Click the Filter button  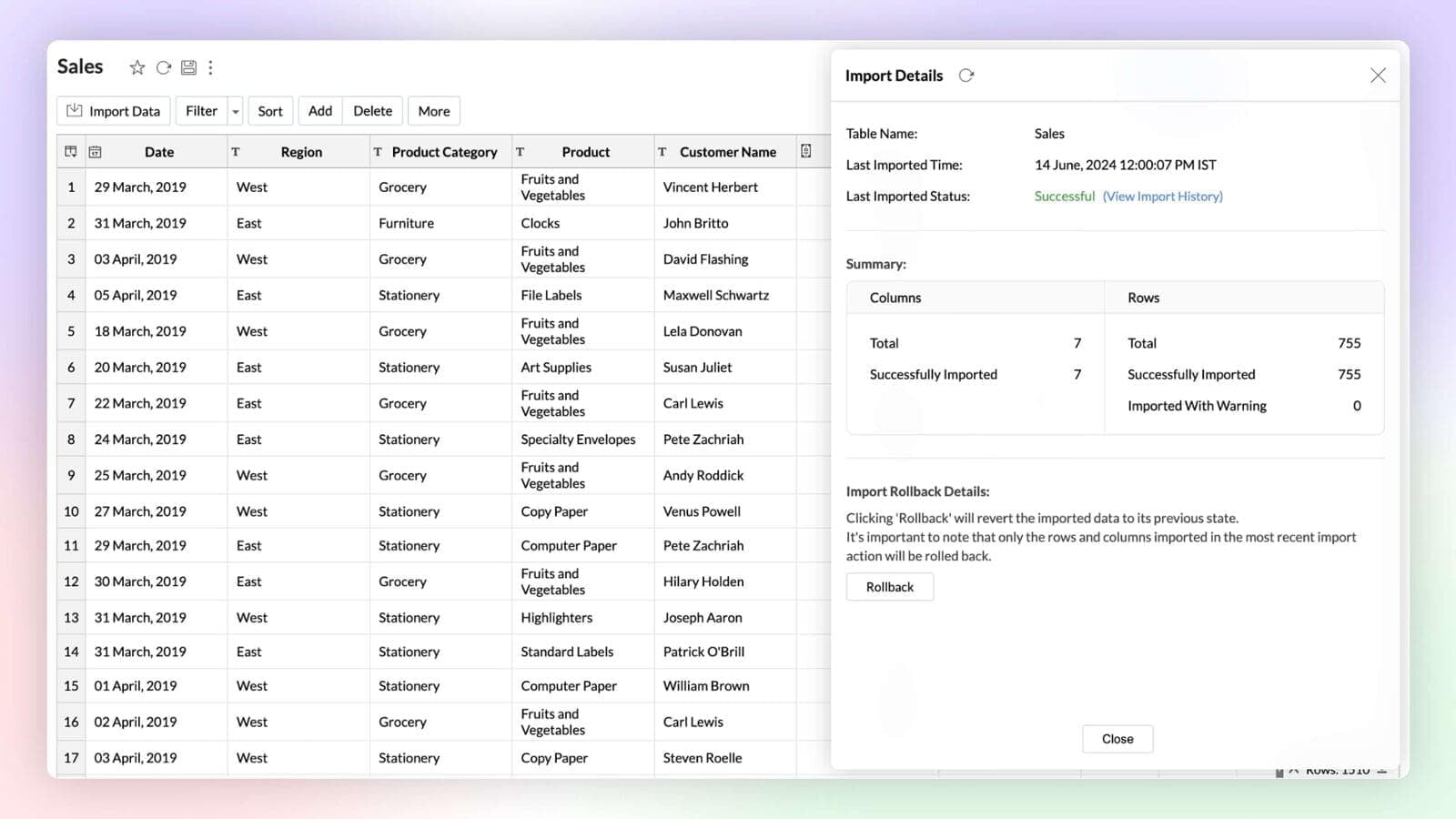click(201, 111)
